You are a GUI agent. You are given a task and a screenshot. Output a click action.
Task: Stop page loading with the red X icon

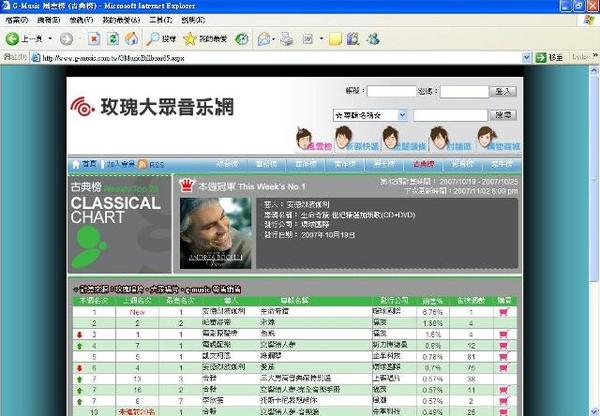(x=94, y=39)
